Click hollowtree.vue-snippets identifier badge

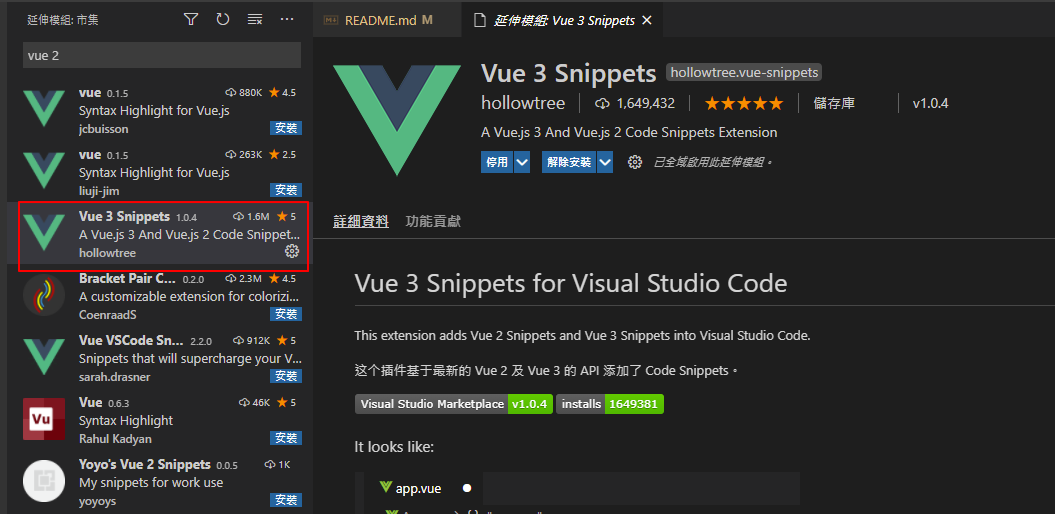[x=743, y=72]
